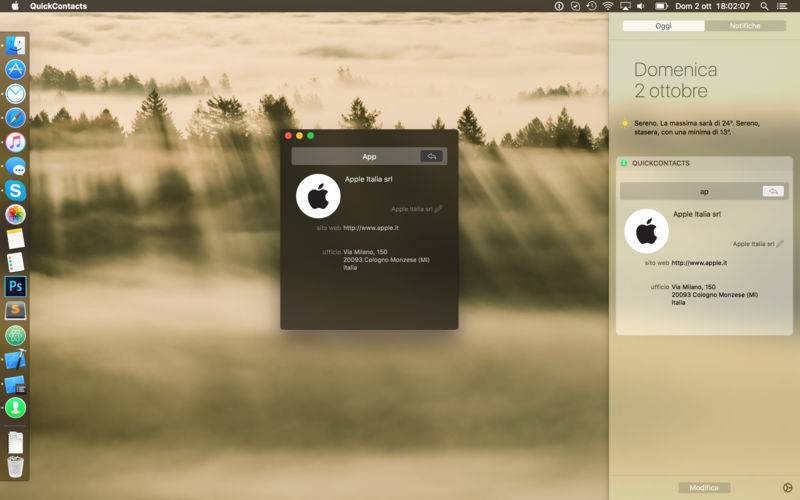Launch the App Store from the dock
This screenshot has width=800, height=500.
pyautogui.click(x=15, y=69)
